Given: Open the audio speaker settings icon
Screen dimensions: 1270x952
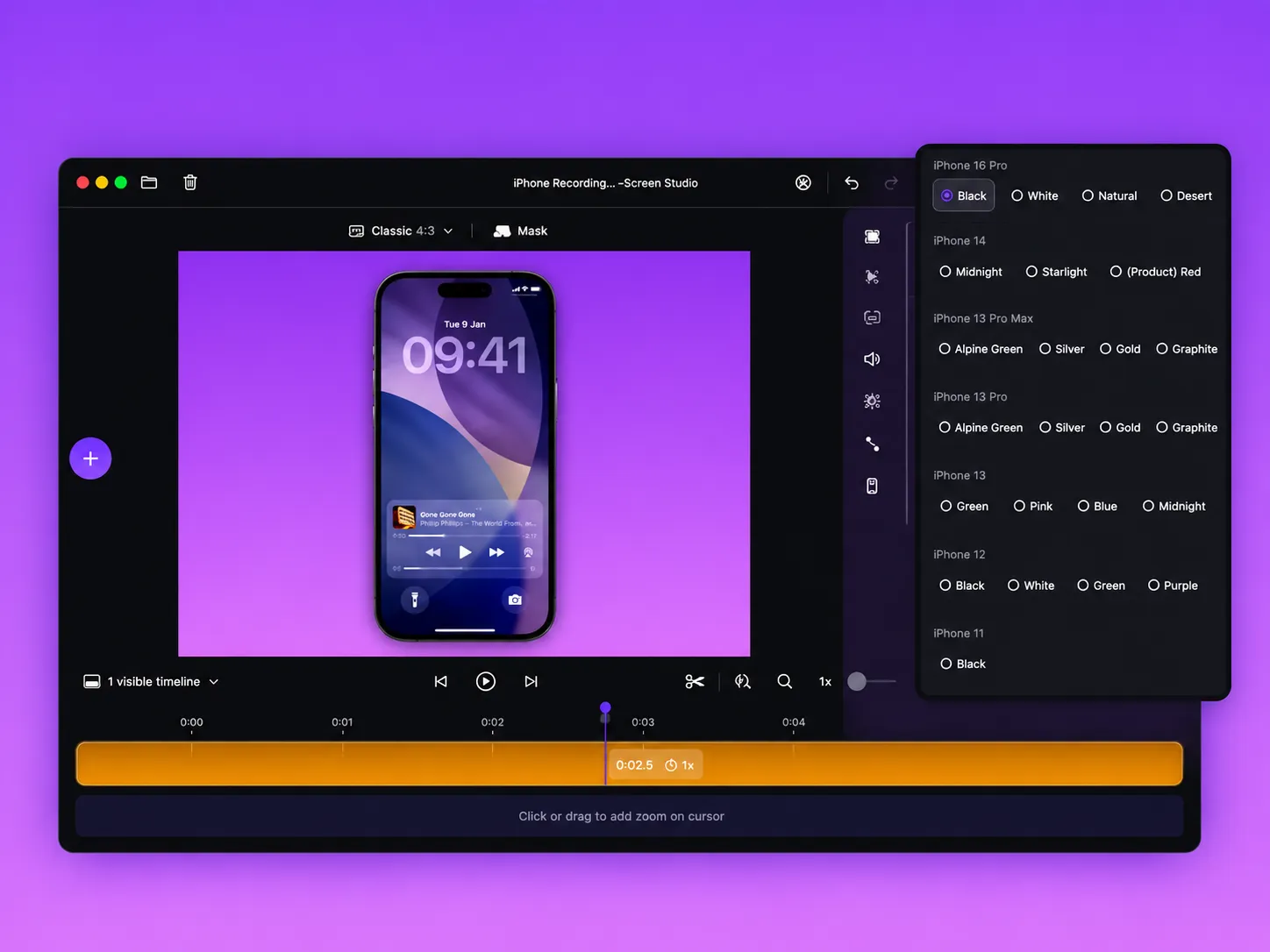Looking at the screenshot, I should (872, 359).
